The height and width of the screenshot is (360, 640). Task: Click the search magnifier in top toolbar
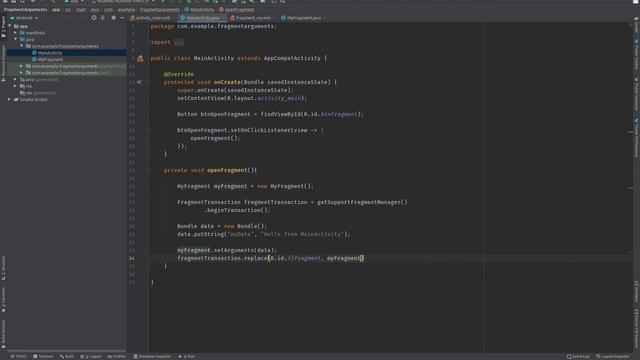[283, 2]
